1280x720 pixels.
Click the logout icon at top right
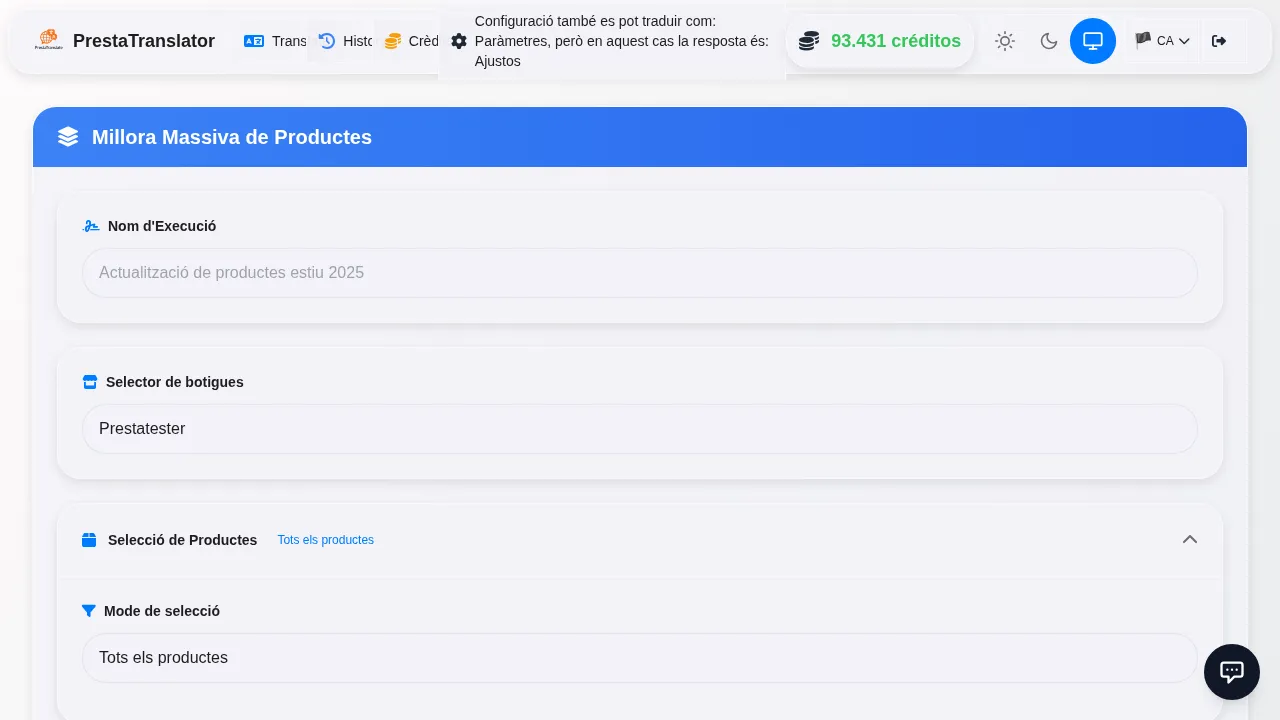click(x=1219, y=41)
